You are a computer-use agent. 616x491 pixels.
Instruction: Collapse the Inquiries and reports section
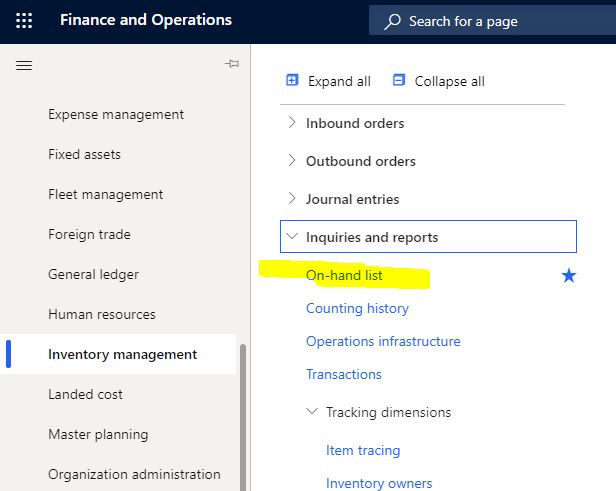(x=428, y=236)
